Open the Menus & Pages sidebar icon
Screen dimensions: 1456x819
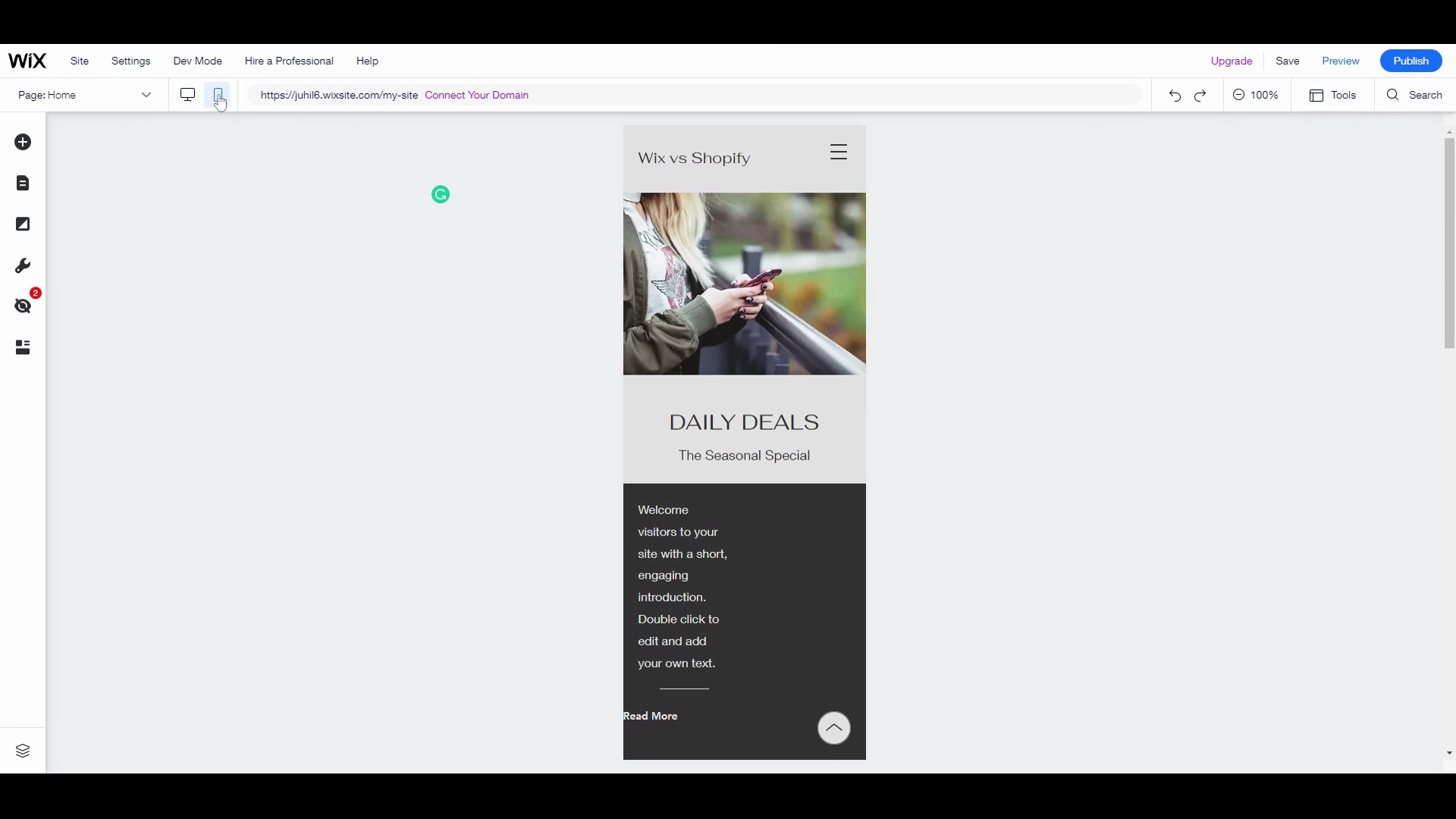pos(23,184)
